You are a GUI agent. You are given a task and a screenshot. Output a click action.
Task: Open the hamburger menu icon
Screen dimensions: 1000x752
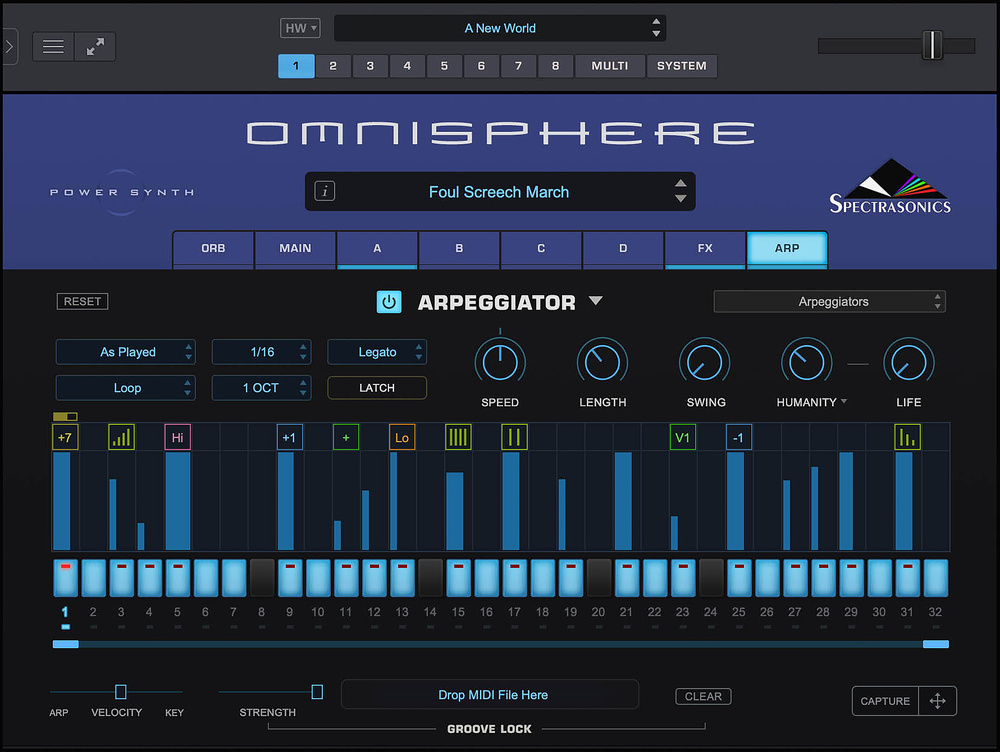coord(54,47)
